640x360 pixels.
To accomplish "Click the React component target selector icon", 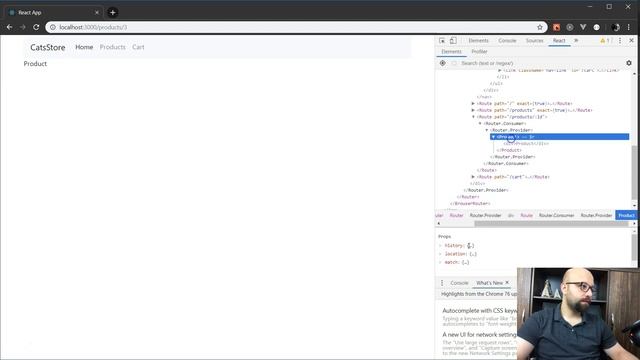I will [442, 63].
